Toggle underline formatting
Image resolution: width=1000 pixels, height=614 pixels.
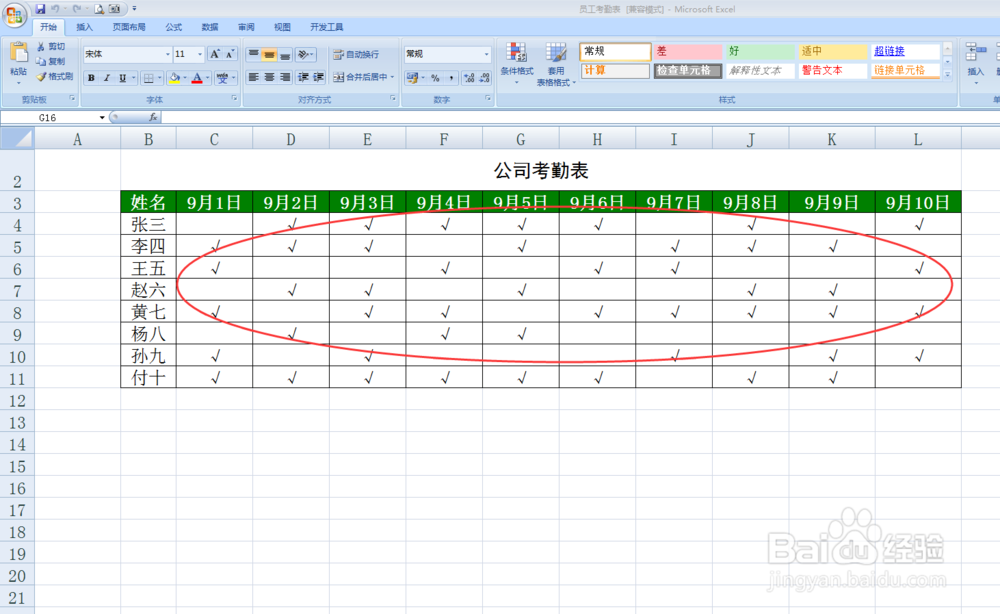122,78
